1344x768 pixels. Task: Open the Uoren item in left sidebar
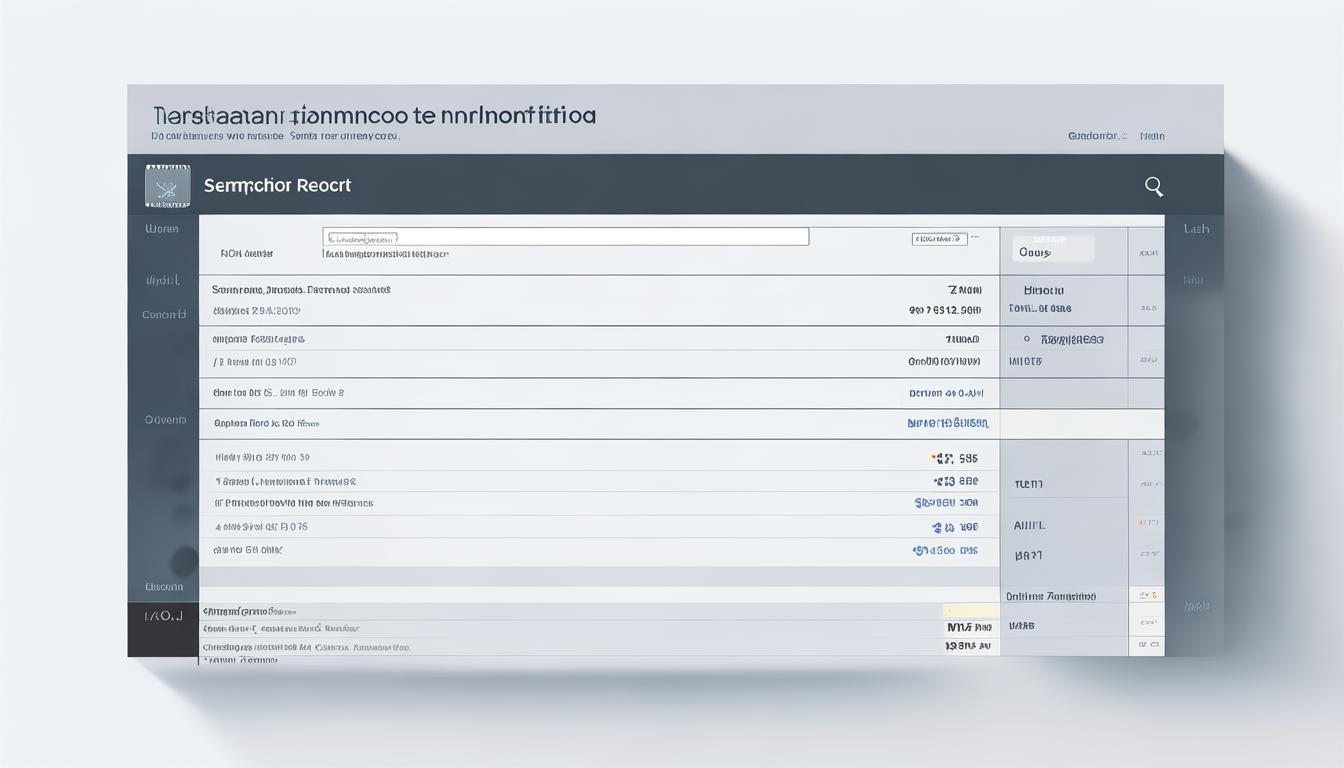(x=162, y=229)
